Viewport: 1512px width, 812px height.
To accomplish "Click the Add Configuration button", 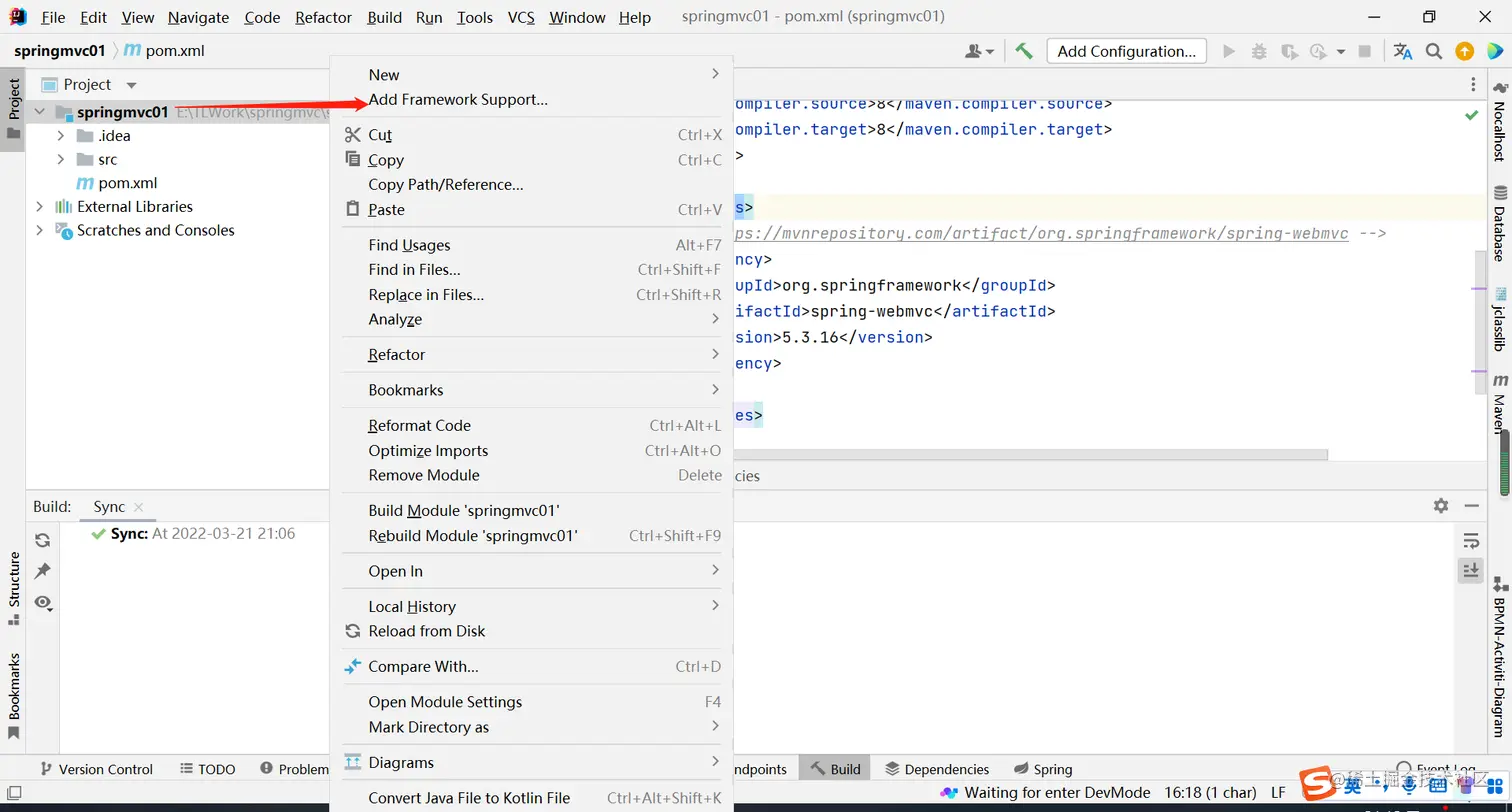I will pos(1127,51).
